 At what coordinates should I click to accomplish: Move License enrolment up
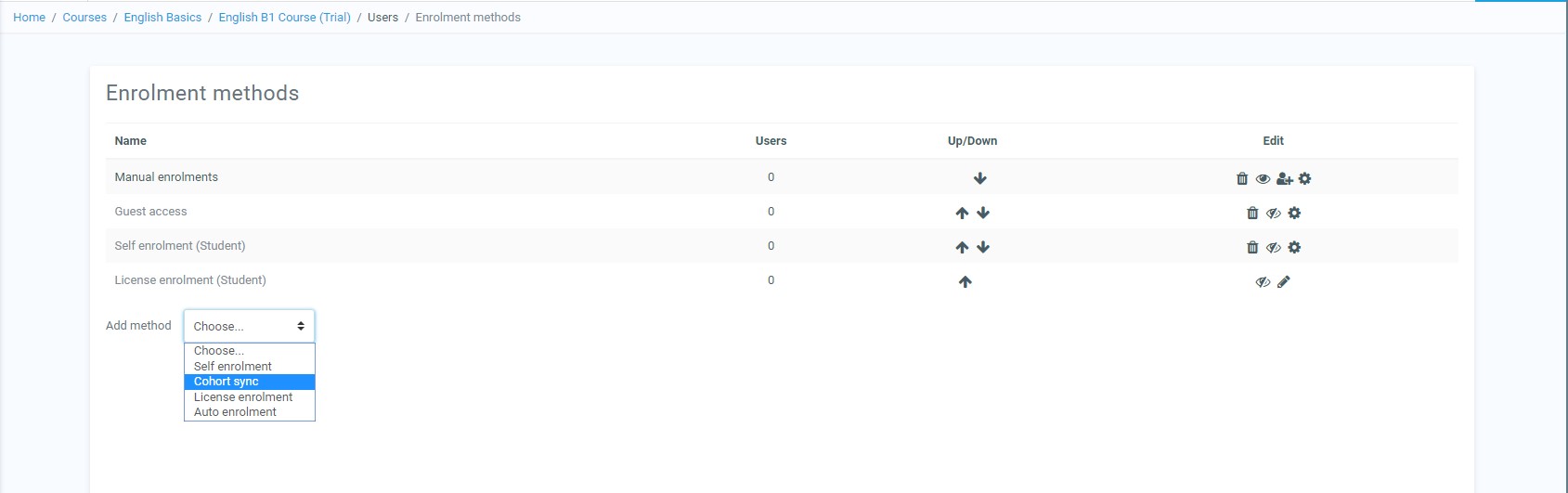965,281
